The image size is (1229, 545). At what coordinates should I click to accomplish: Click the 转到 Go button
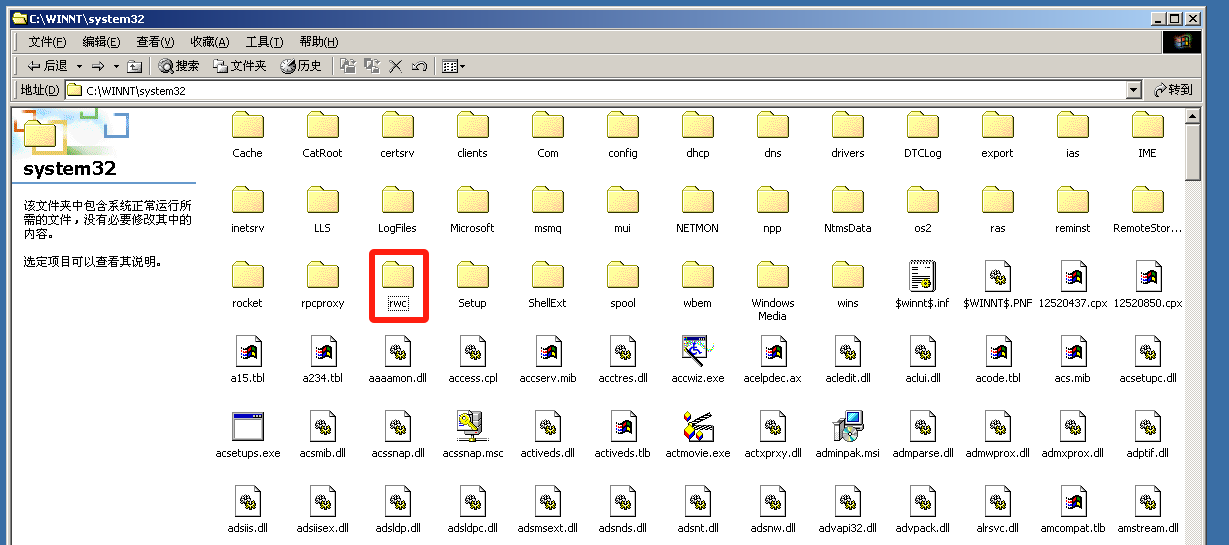coord(1173,90)
